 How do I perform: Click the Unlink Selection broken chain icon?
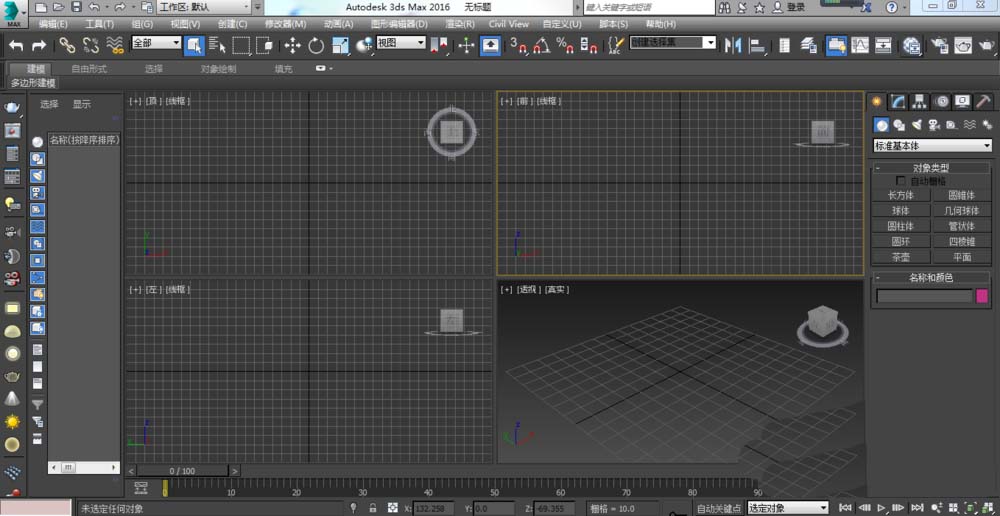click(91, 45)
